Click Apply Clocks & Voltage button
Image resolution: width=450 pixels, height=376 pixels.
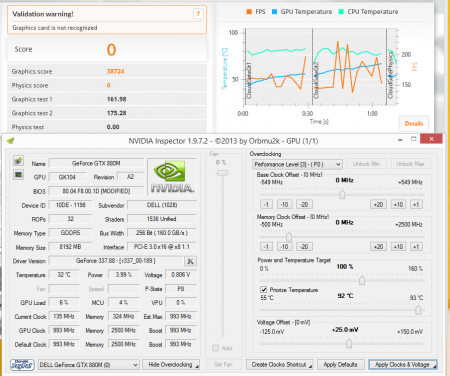pyautogui.click(x=403, y=365)
